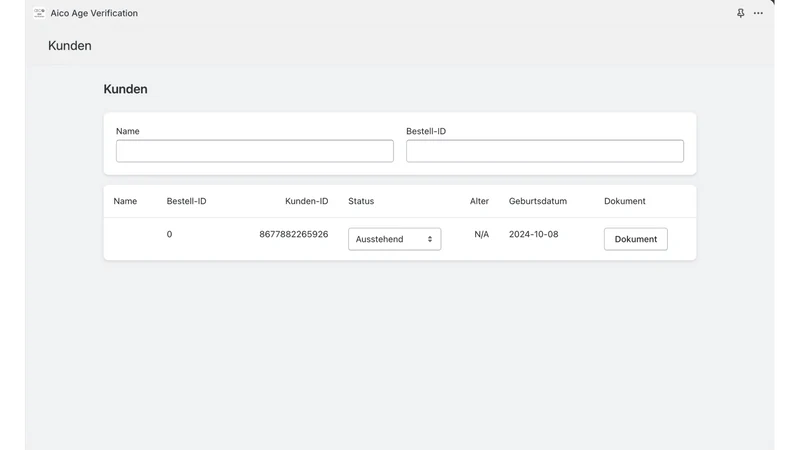Screen dimensions: 800x450
Task: Click the Dokument column header
Action: tap(624, 201)
